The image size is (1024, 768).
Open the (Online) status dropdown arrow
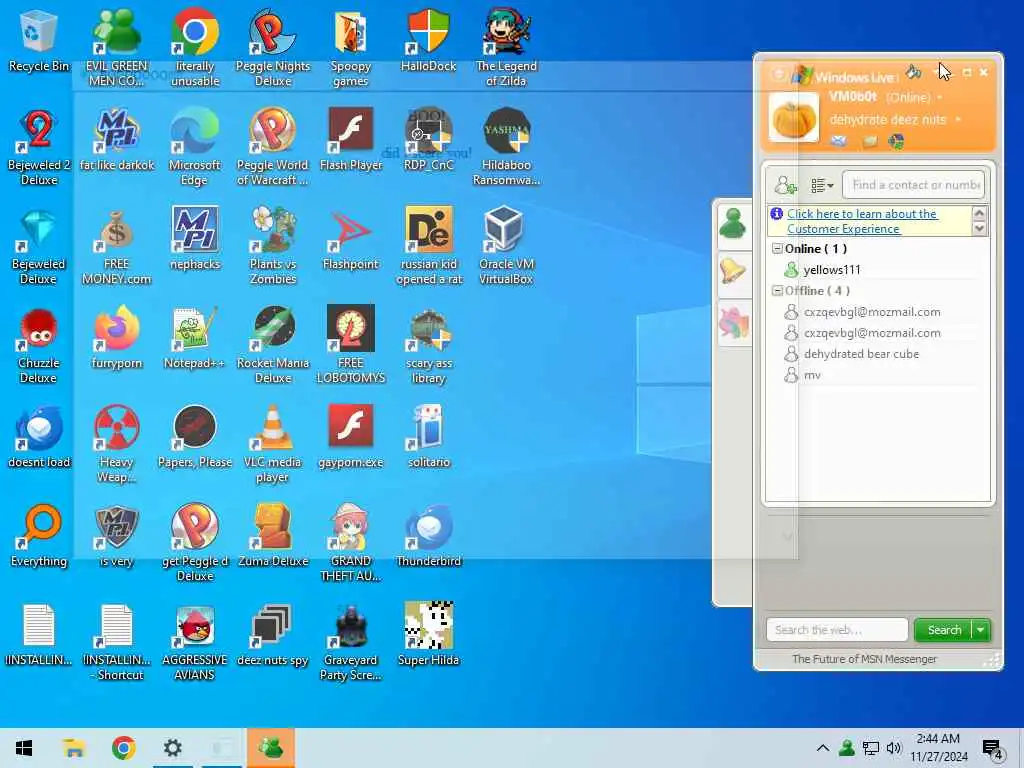pyautogui.click(x=940, y=98)
